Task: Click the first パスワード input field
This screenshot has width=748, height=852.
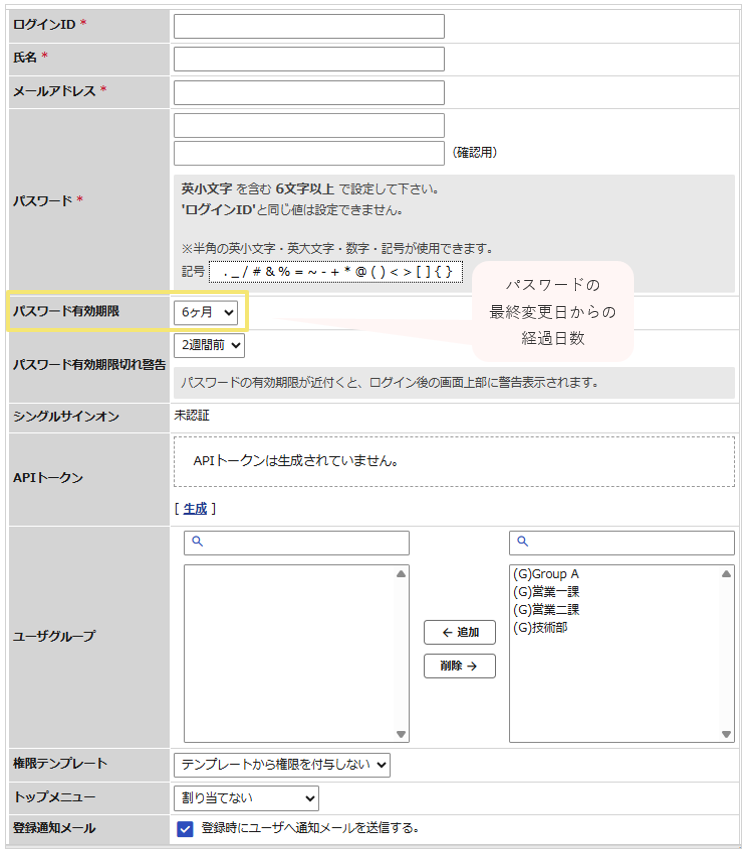Action: click(309, 126)
